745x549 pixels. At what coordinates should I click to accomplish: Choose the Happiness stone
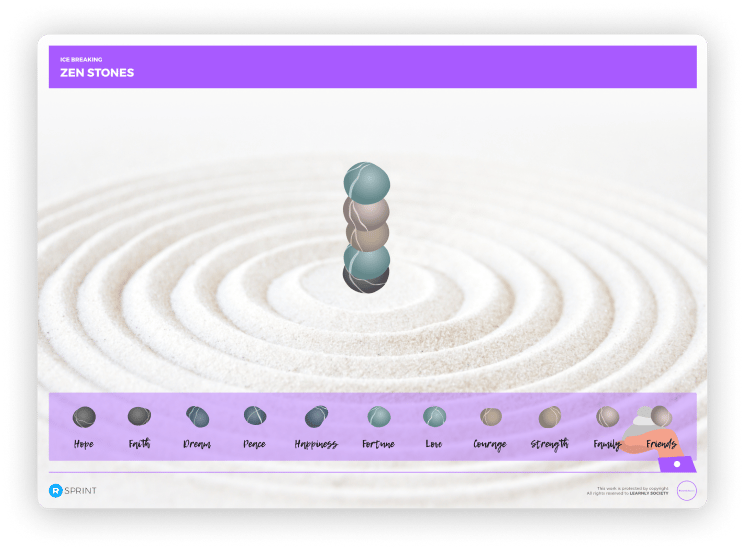(316, 416)
